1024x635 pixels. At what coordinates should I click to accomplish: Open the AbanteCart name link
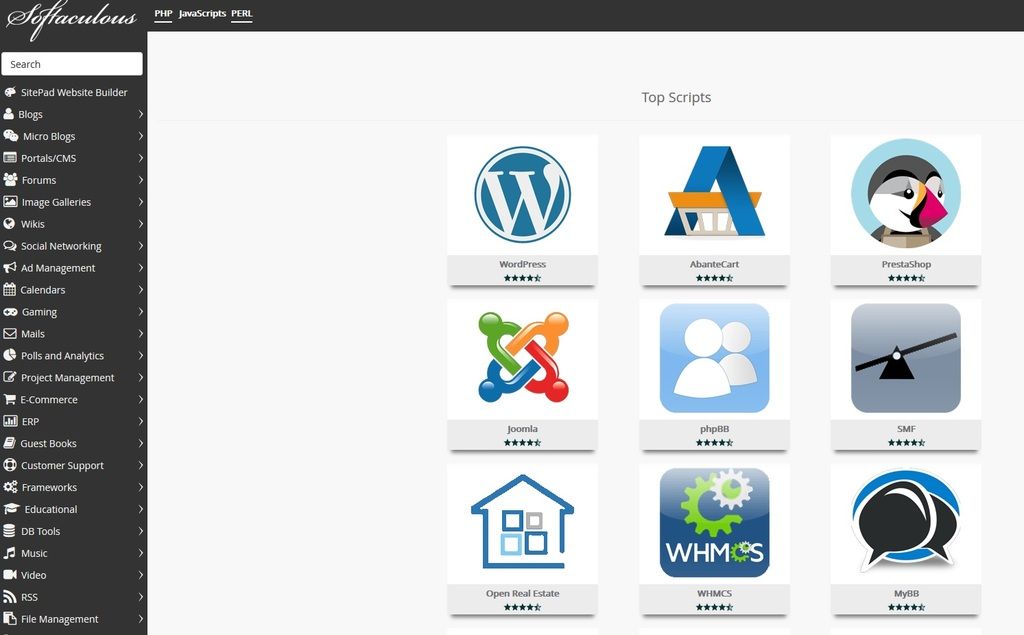point(714,264)
